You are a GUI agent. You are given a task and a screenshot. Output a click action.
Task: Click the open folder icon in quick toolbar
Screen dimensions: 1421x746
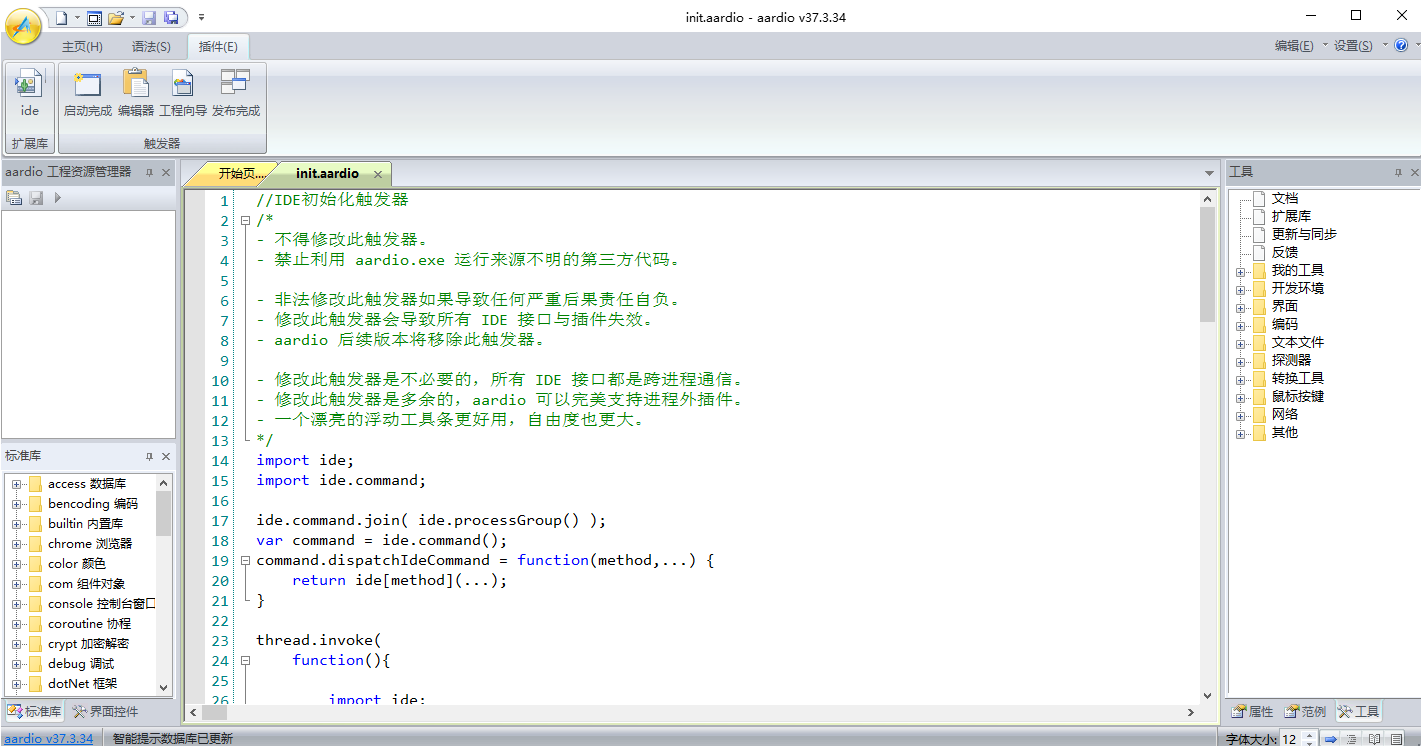(x=116, y=18)
